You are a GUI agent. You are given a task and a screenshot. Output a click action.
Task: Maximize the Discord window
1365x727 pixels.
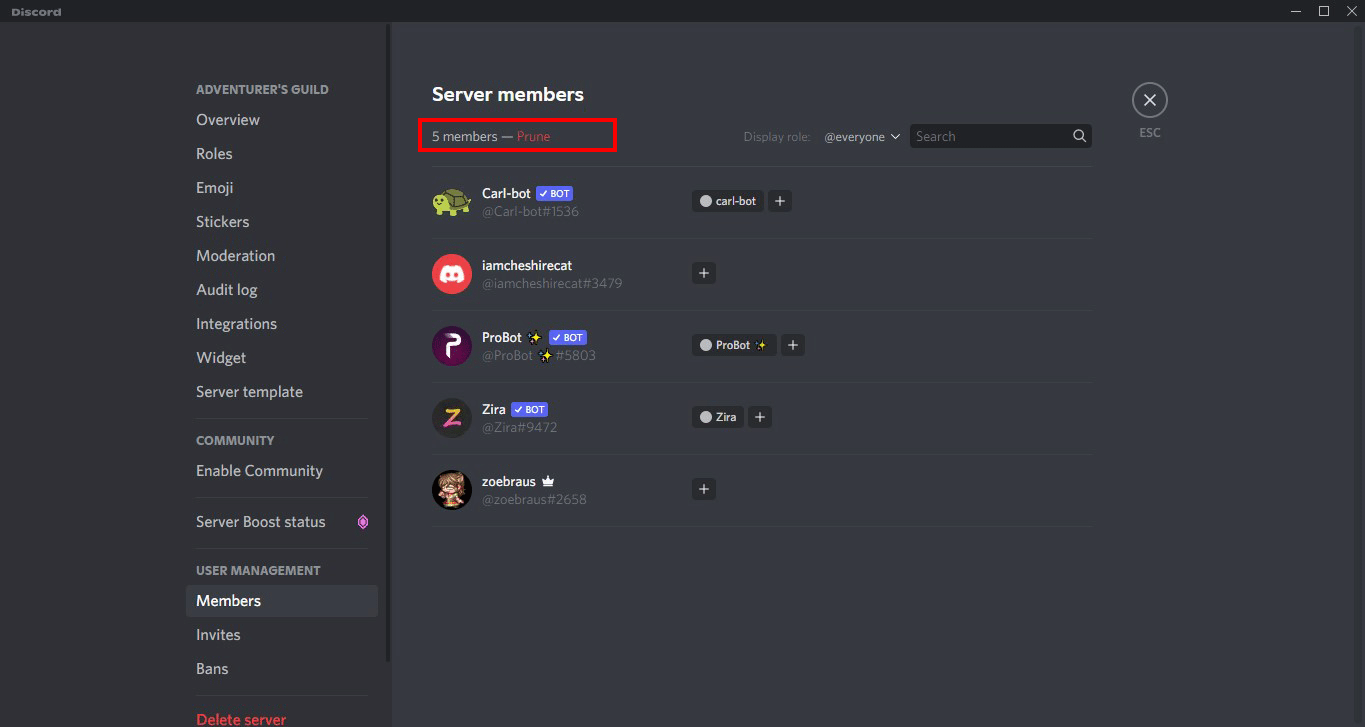tap(1323, 11)
